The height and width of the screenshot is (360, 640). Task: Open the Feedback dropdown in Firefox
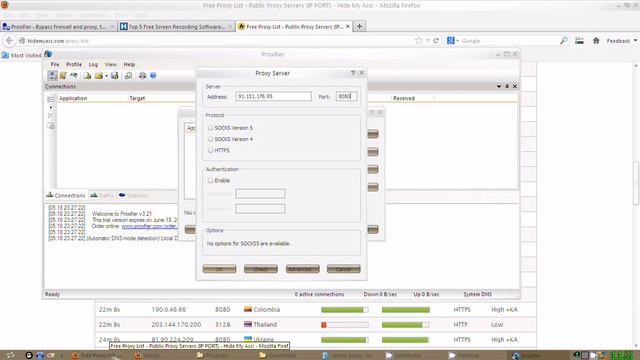(x=622, y=41)
